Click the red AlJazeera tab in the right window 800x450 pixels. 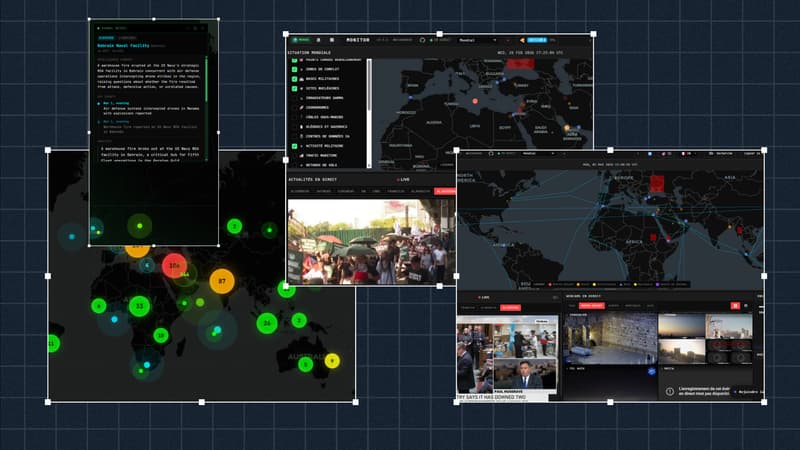point(510,308)
